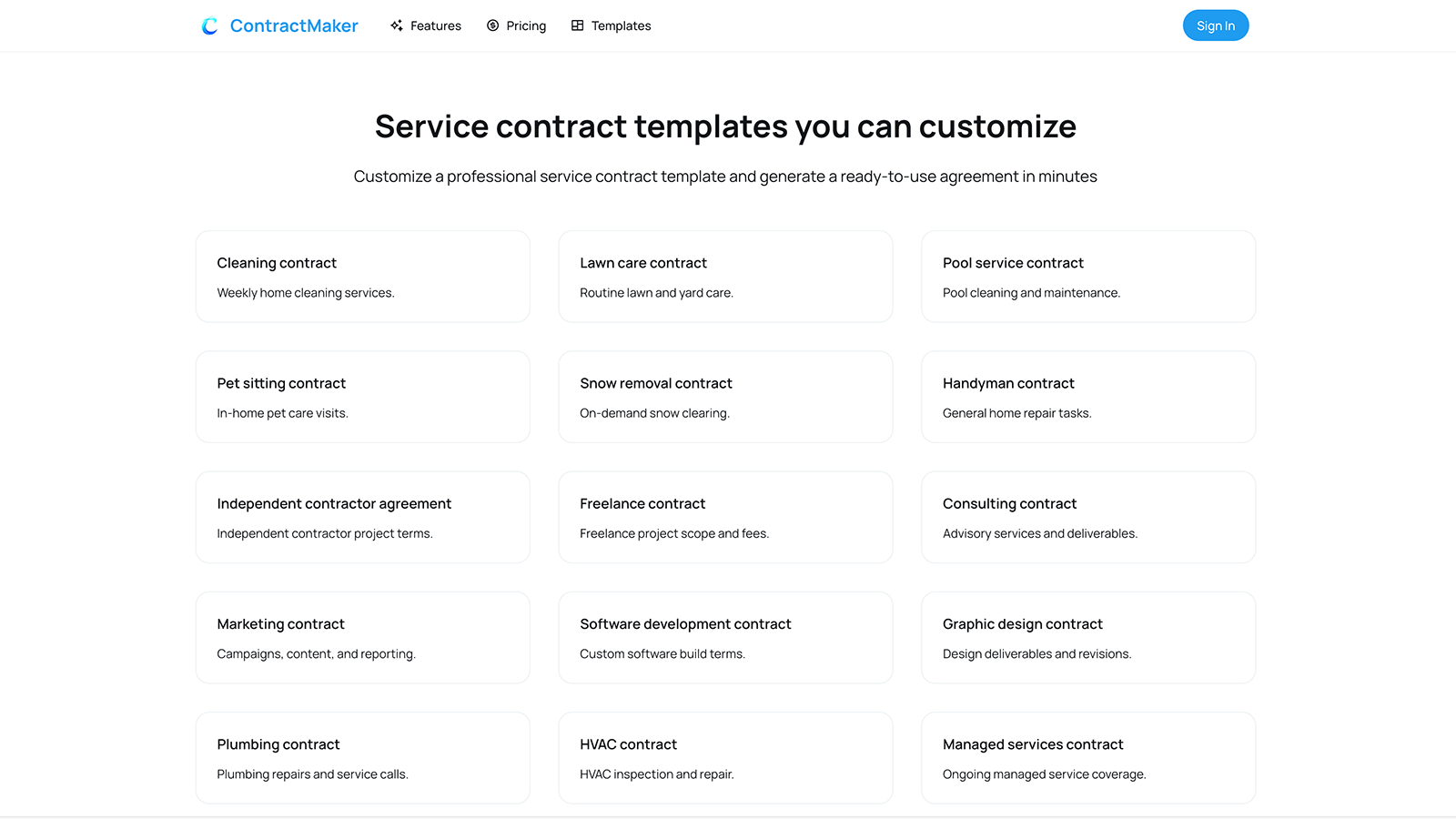This screenshot has height=819, width=1456.
Task: Click the grid icon beside Templates
Action: pyautogui.click(x=577, y=25)
